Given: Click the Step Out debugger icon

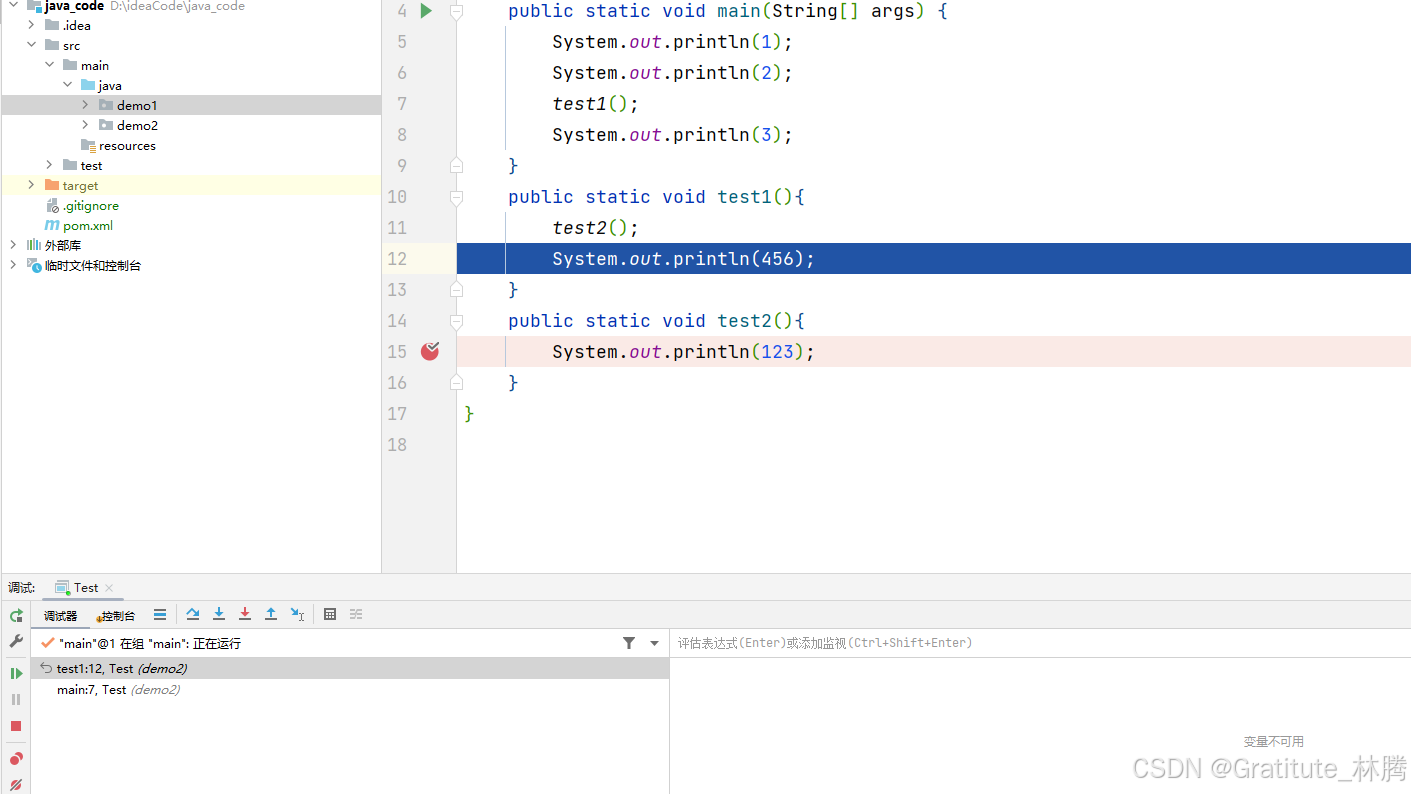Looking at the screenshot, I should click(271, 614).
